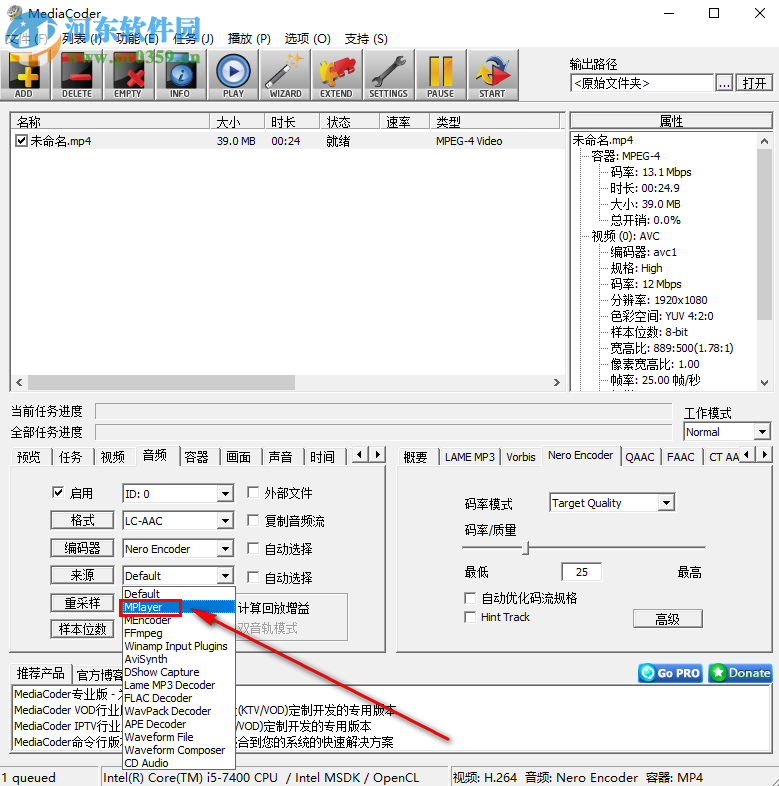Image resolution: width=779 pixels, height=786 pixels.
Task: Select FFmpeg from source list
Action: point(179,633)
